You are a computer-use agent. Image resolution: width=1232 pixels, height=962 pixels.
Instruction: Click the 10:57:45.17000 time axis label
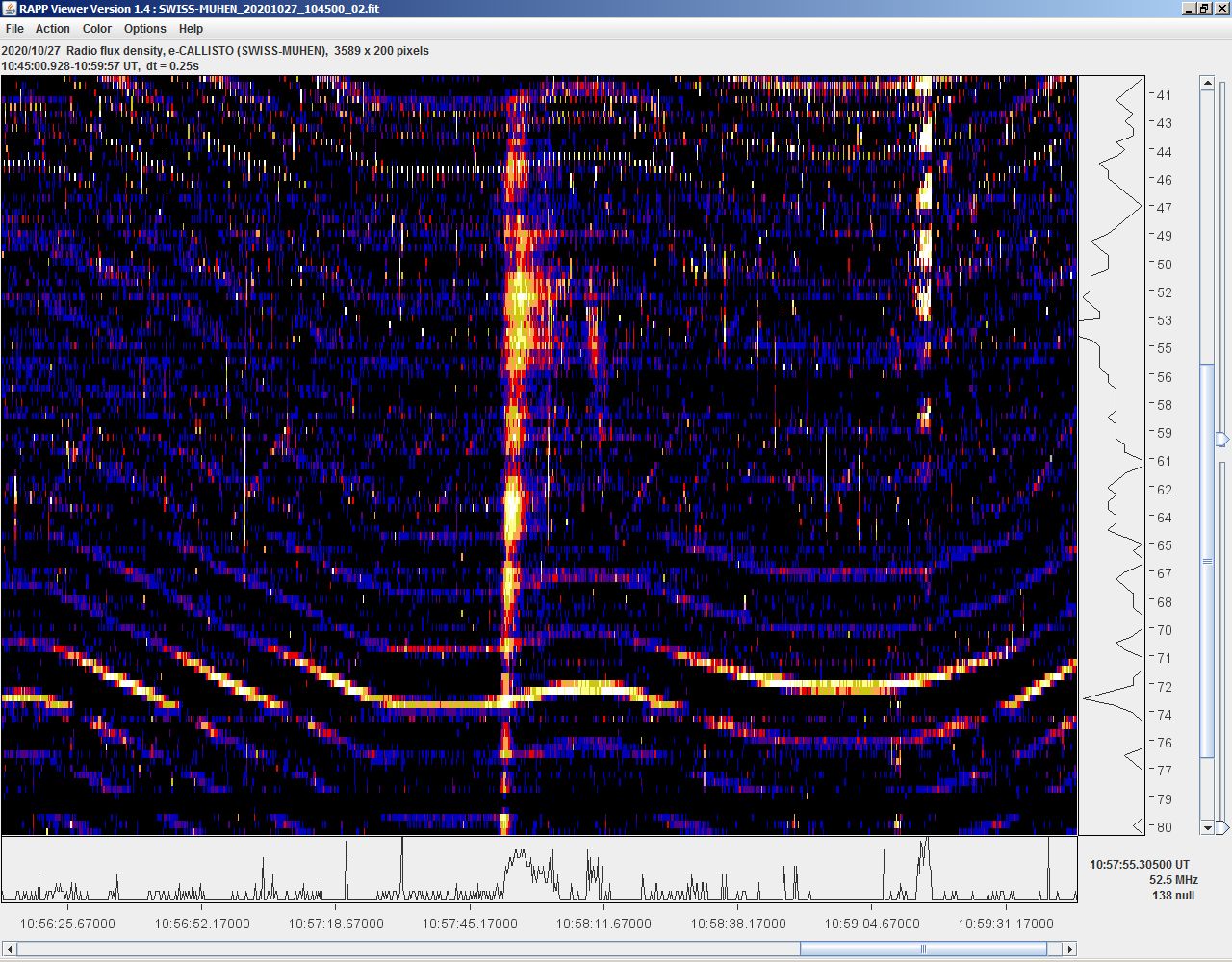(470, 924)
